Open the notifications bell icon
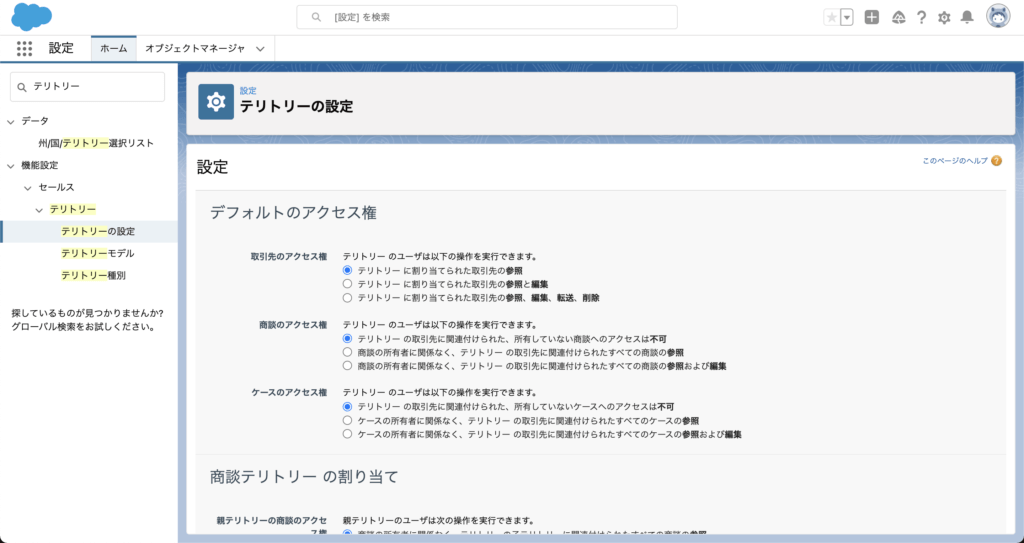The width and height of the screenshot is (1024, 543). tap(967, 18)
